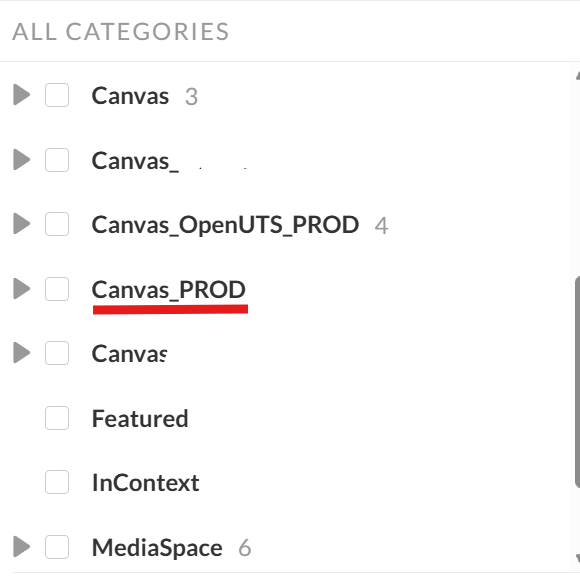Click the Canvas label next to count 3
The height and width of the screenshot is (576, 580).
[x=130, y=96]
